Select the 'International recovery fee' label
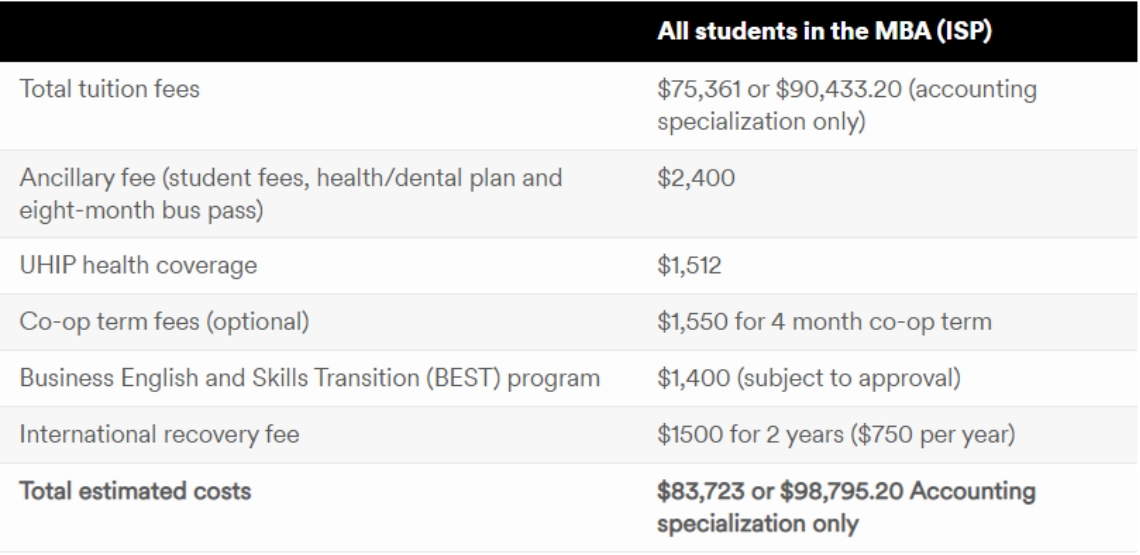This screenshot has height=555, width=1140. (x=159, y=434)
